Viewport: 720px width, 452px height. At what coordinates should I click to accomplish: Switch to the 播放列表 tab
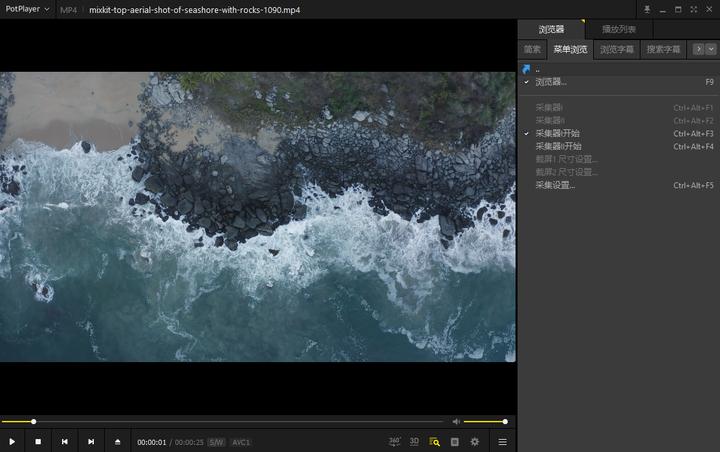click(618, 30)
